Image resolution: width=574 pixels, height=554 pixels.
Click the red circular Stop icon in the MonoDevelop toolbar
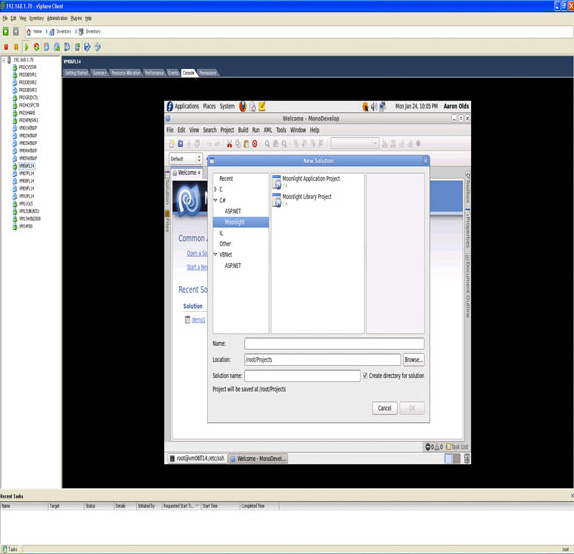(255, 144)
